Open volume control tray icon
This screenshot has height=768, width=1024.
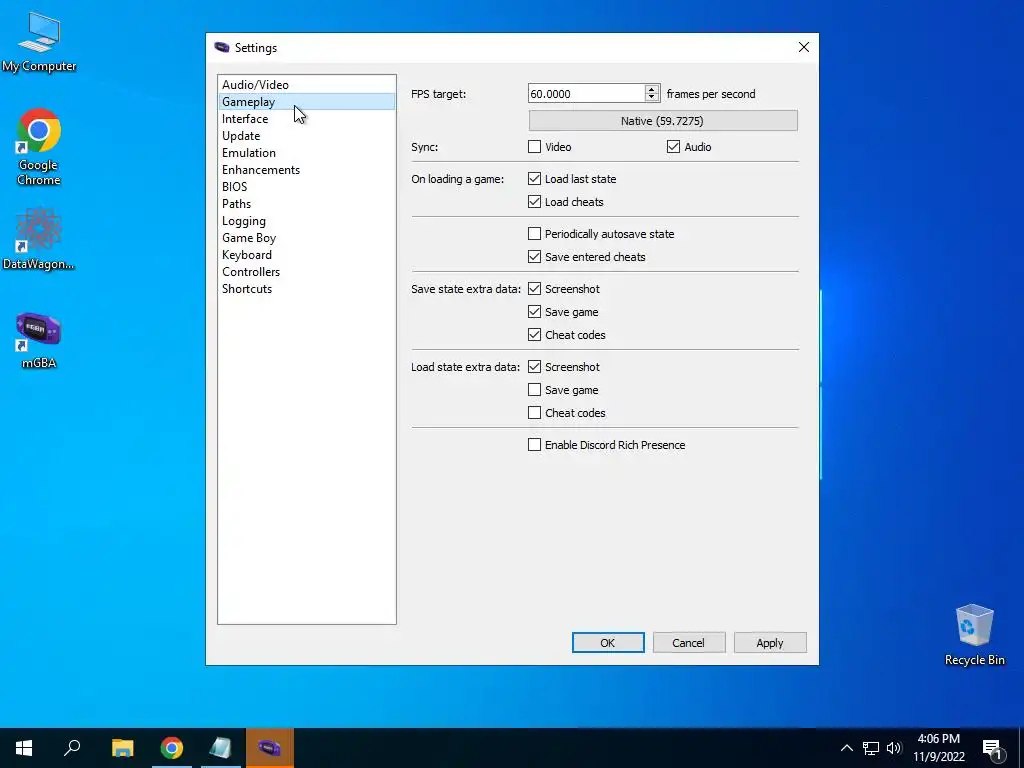click(894, 748)
